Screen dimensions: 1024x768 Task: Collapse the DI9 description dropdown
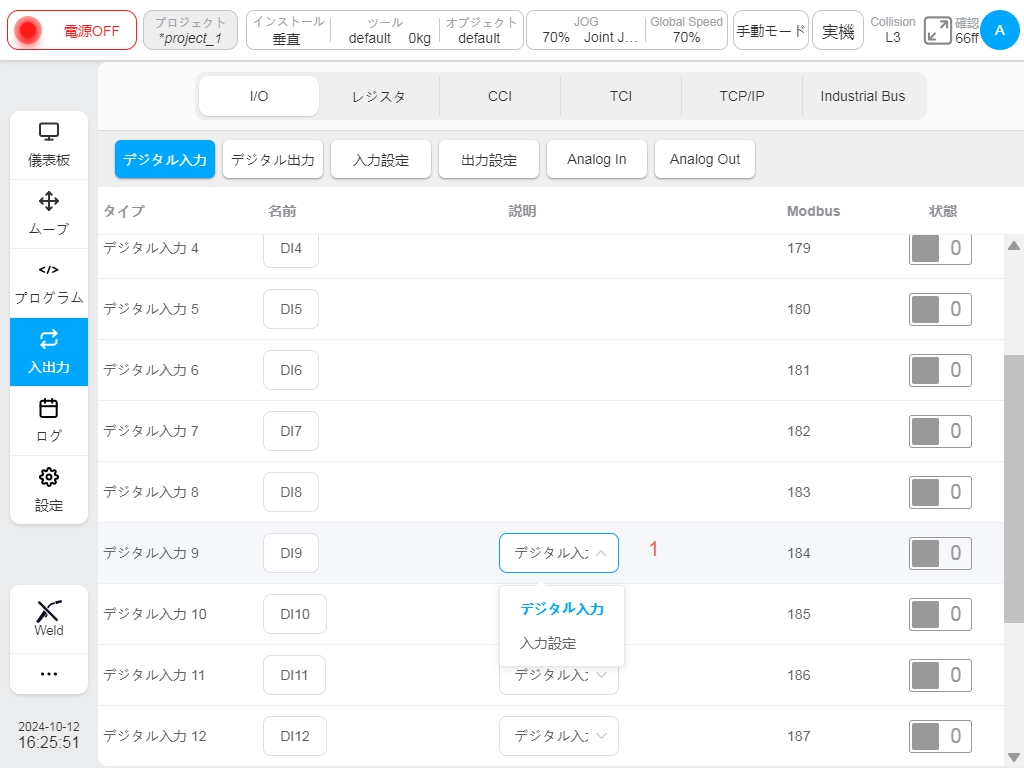pos(559,553)
